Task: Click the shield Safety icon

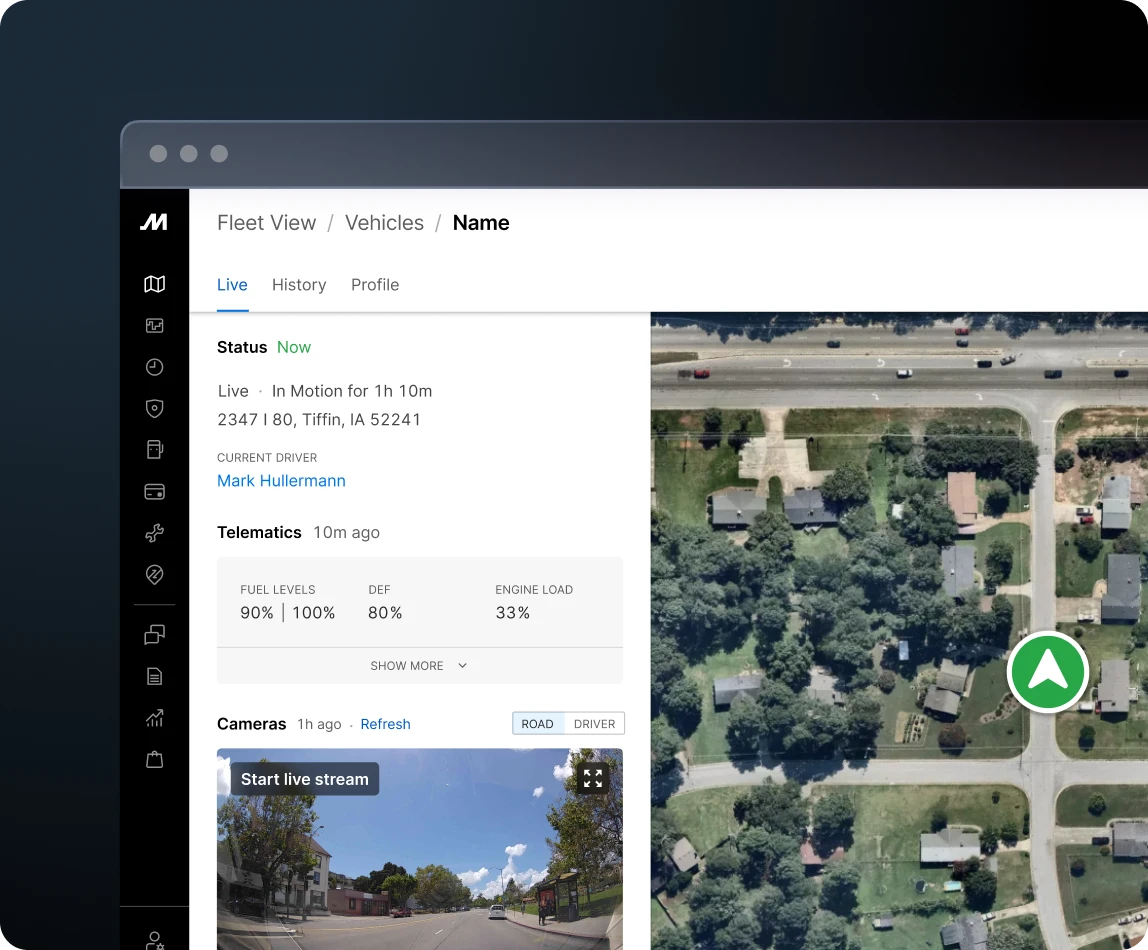Action: pyautogui.click(x=154, y=408)
